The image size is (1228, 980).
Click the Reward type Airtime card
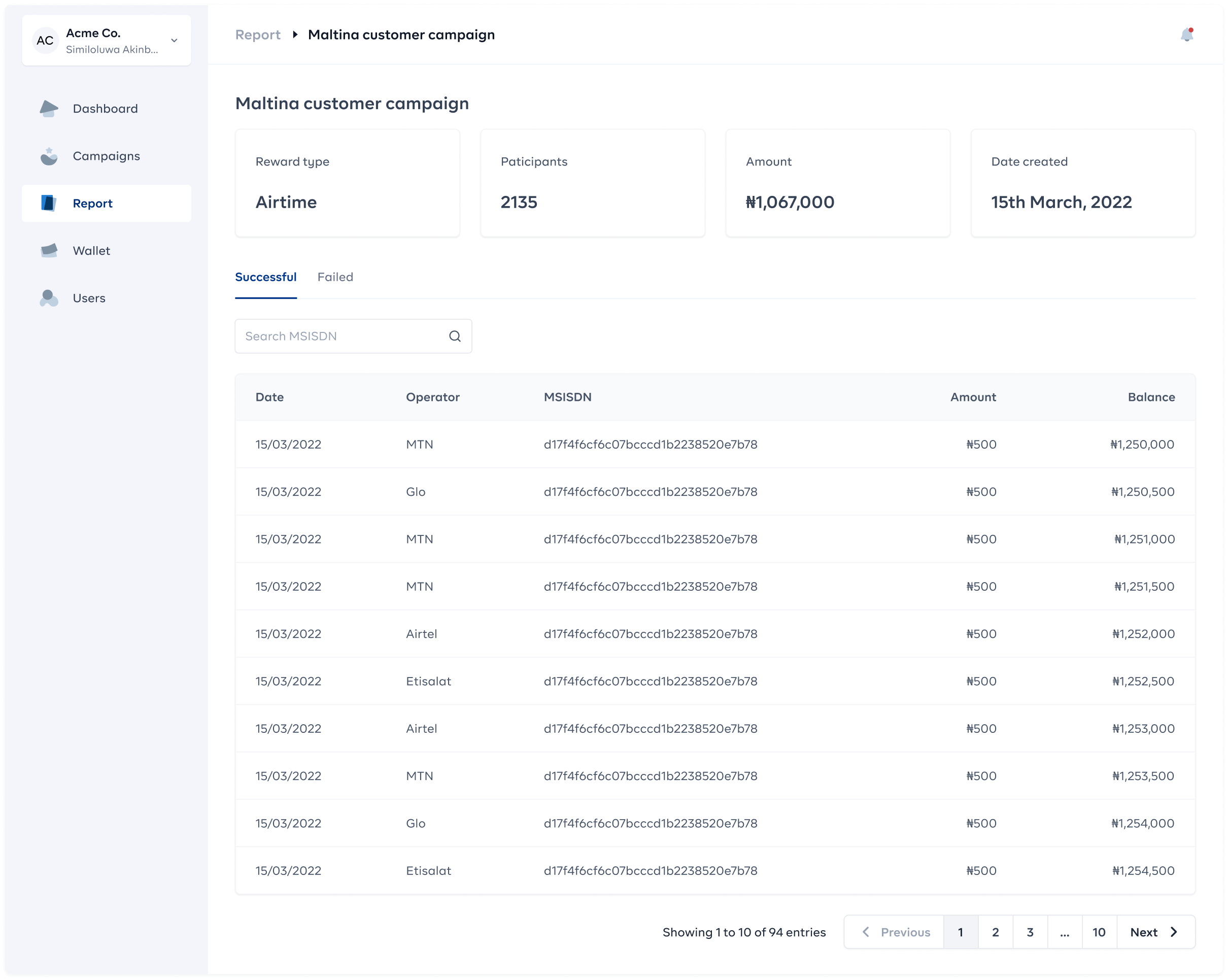(348, 183)
